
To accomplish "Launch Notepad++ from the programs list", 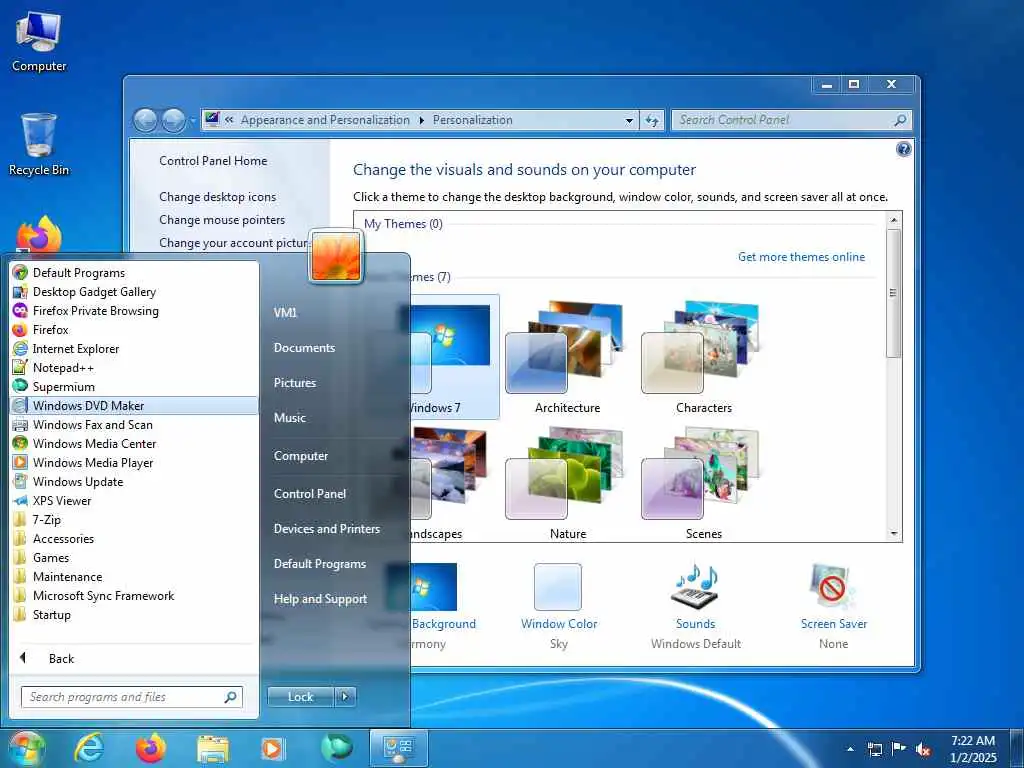I will click(134, 367).
